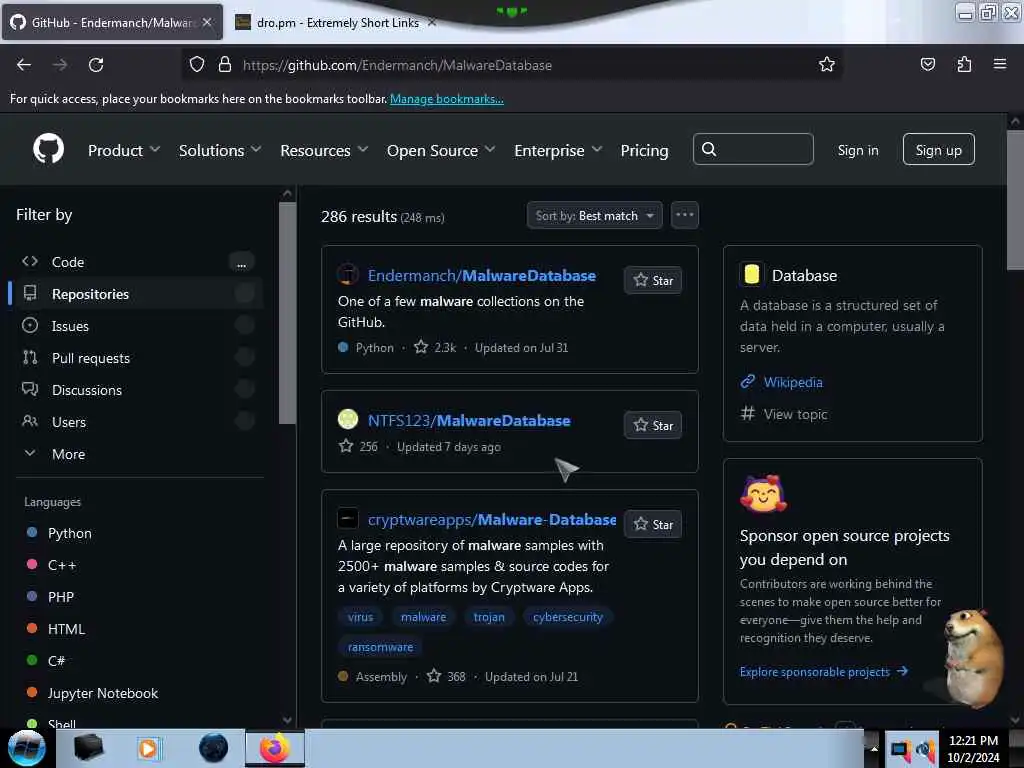Star the Endermanch/MalwareDatabase repository

tap(653, 280)
